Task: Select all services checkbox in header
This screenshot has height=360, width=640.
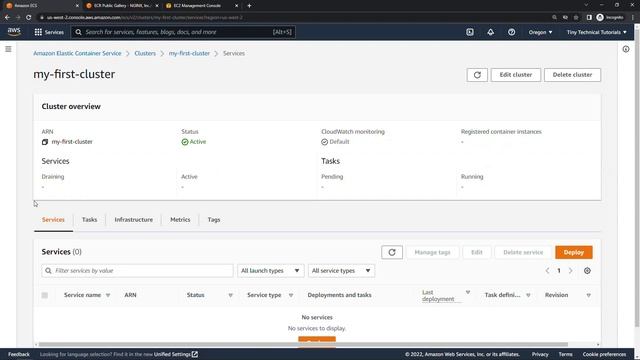Action: pos(44,295)
